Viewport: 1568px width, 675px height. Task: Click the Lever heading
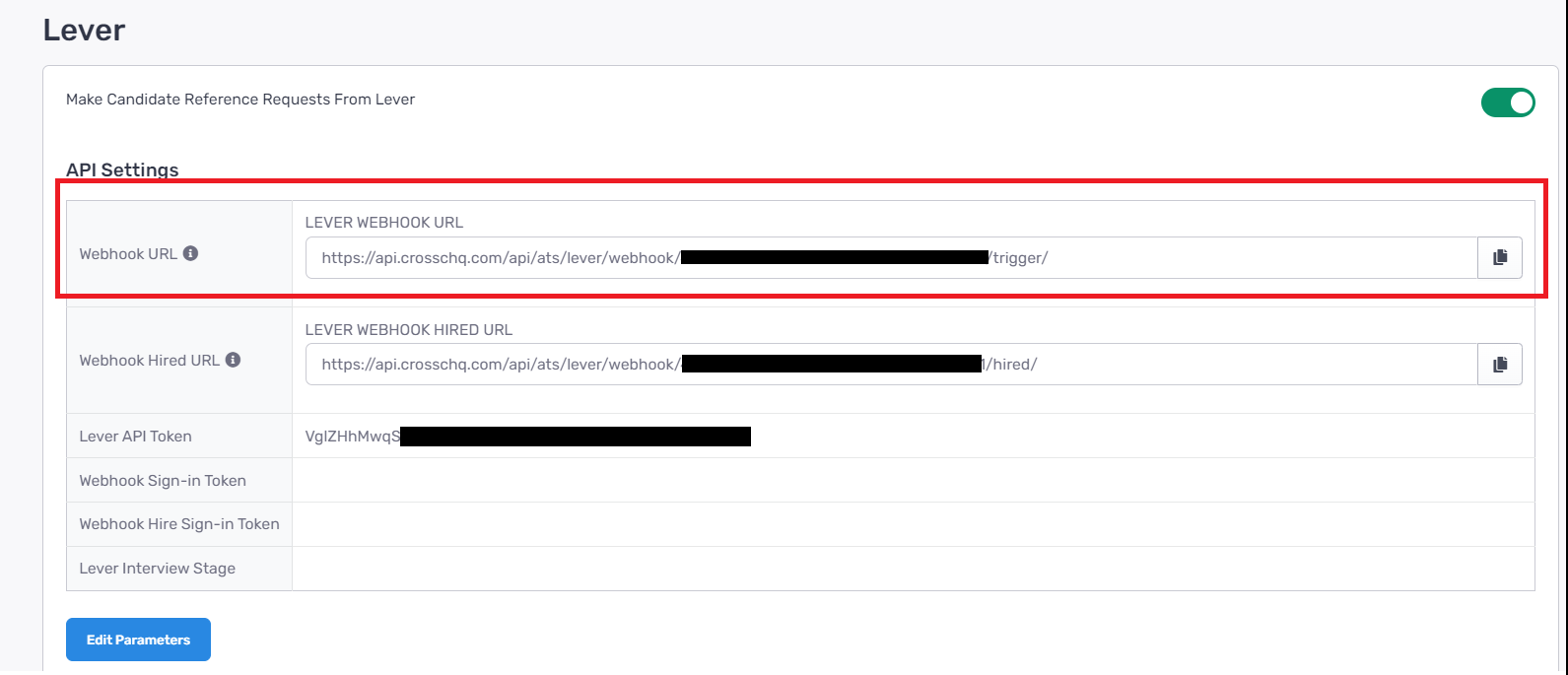84,30
